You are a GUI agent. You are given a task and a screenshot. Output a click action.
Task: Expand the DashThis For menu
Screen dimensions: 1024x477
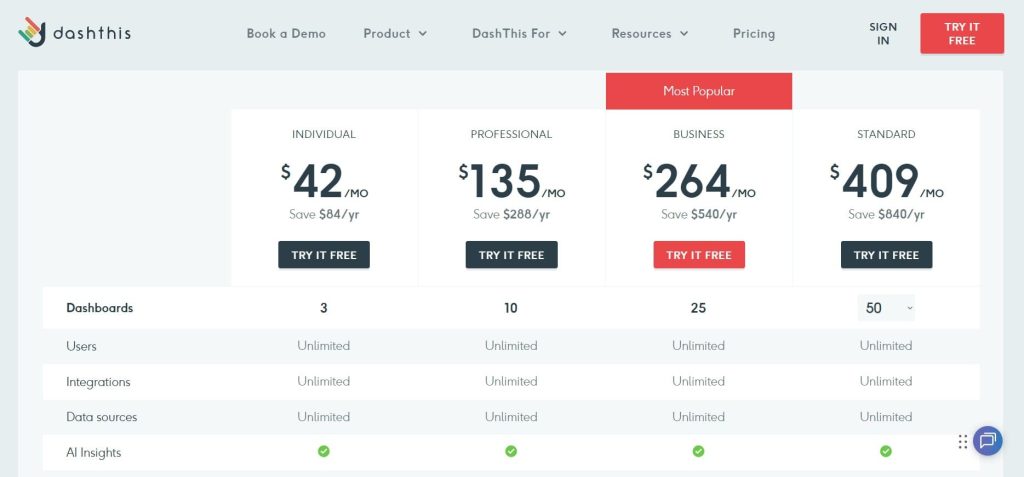519,33
